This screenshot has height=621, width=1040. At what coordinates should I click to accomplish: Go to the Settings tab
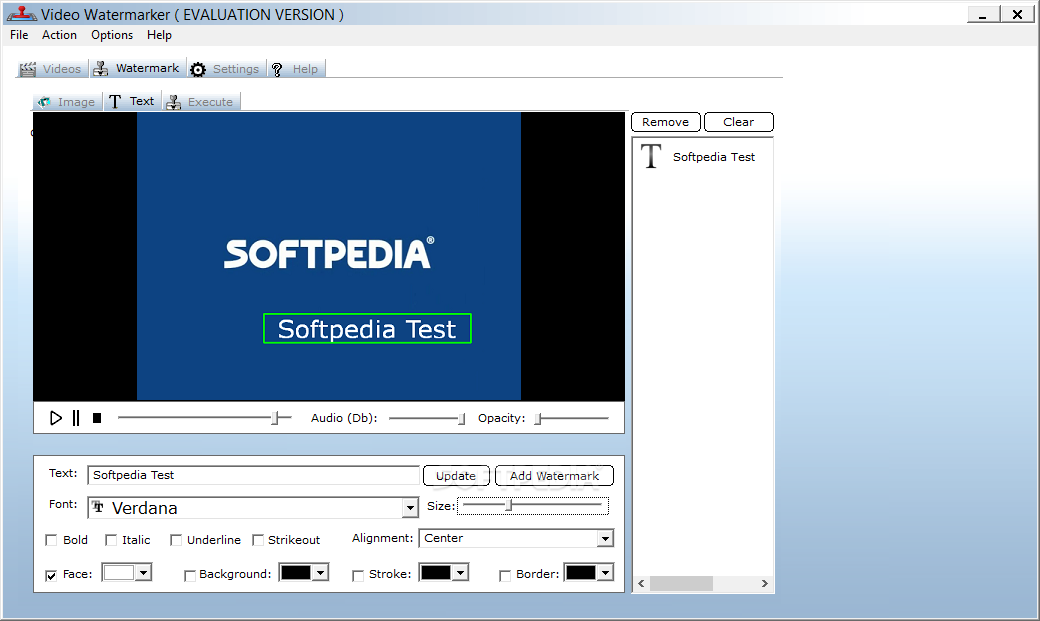click(226, 69)
